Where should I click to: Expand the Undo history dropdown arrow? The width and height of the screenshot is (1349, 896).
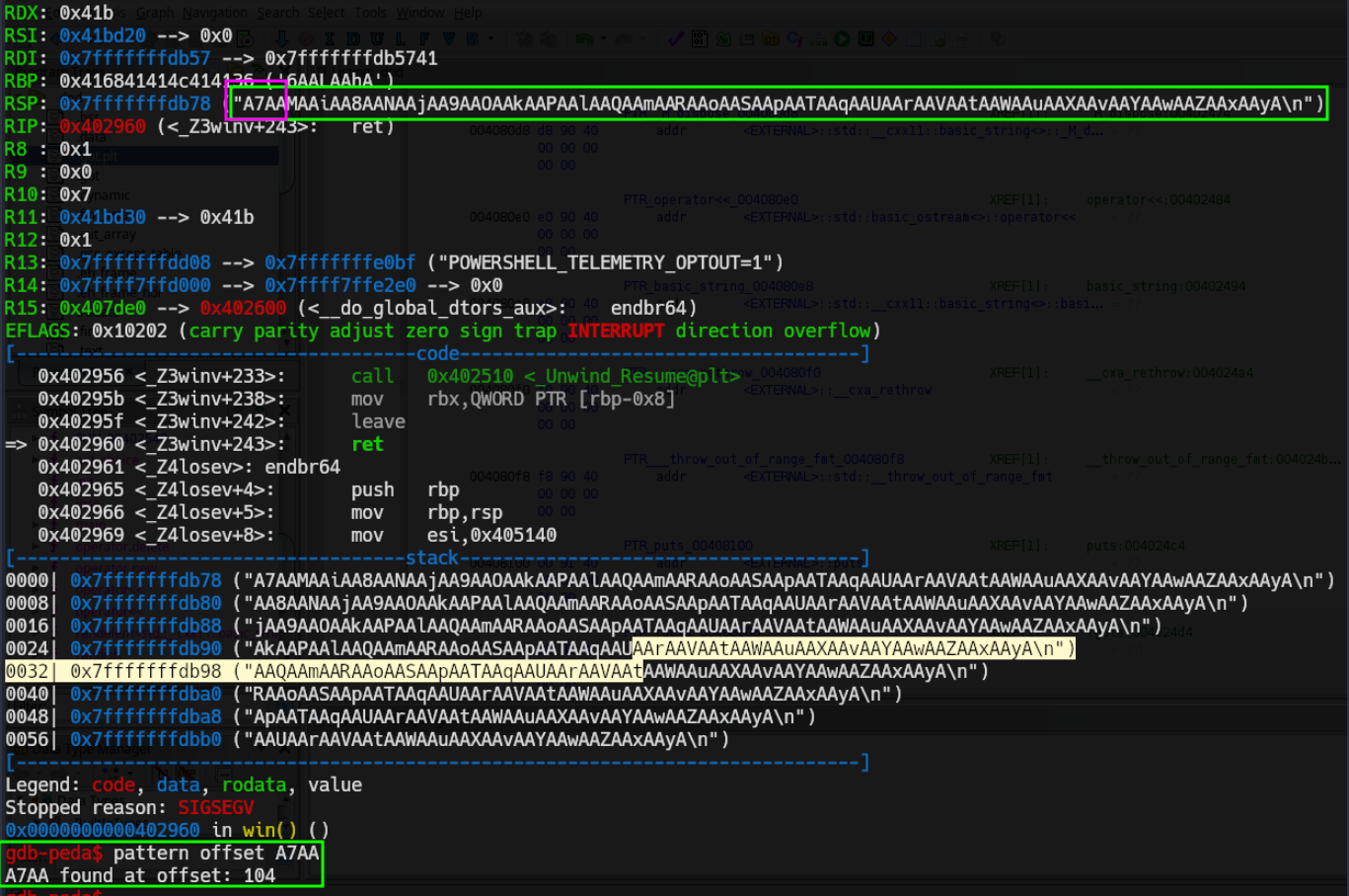pyautogui.click(x=602, y=39)
